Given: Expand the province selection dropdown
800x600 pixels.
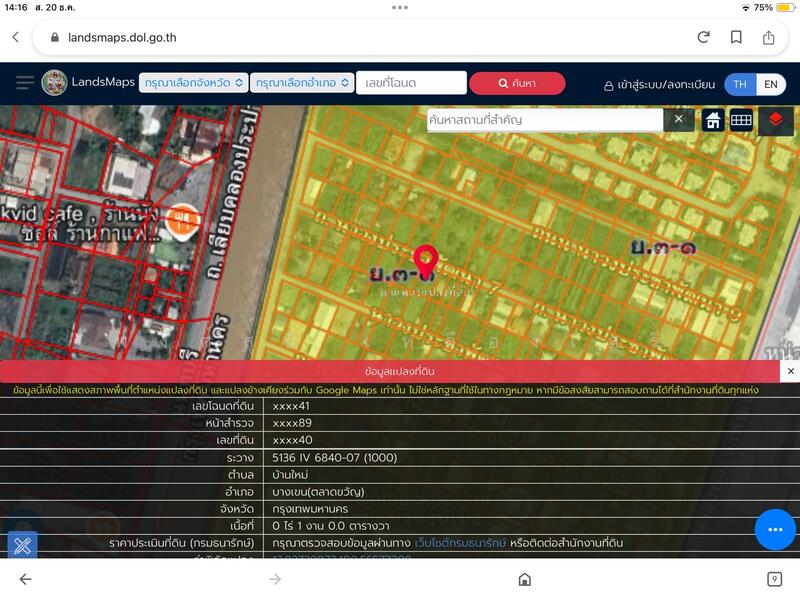Looking at the screenshot, I should 192,83.
